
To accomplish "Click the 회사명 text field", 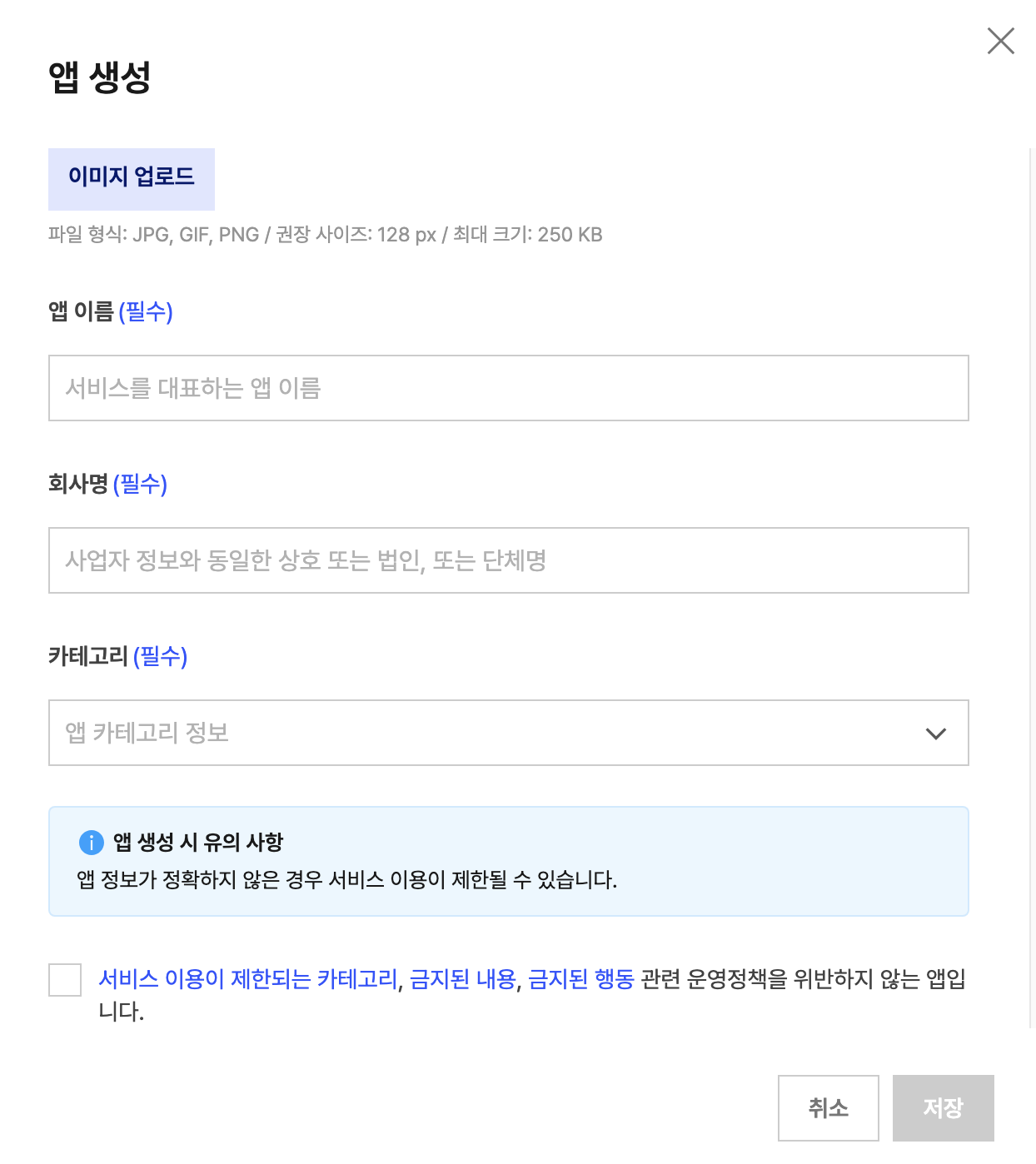I will pyautogui.click(x=508, y=560).
